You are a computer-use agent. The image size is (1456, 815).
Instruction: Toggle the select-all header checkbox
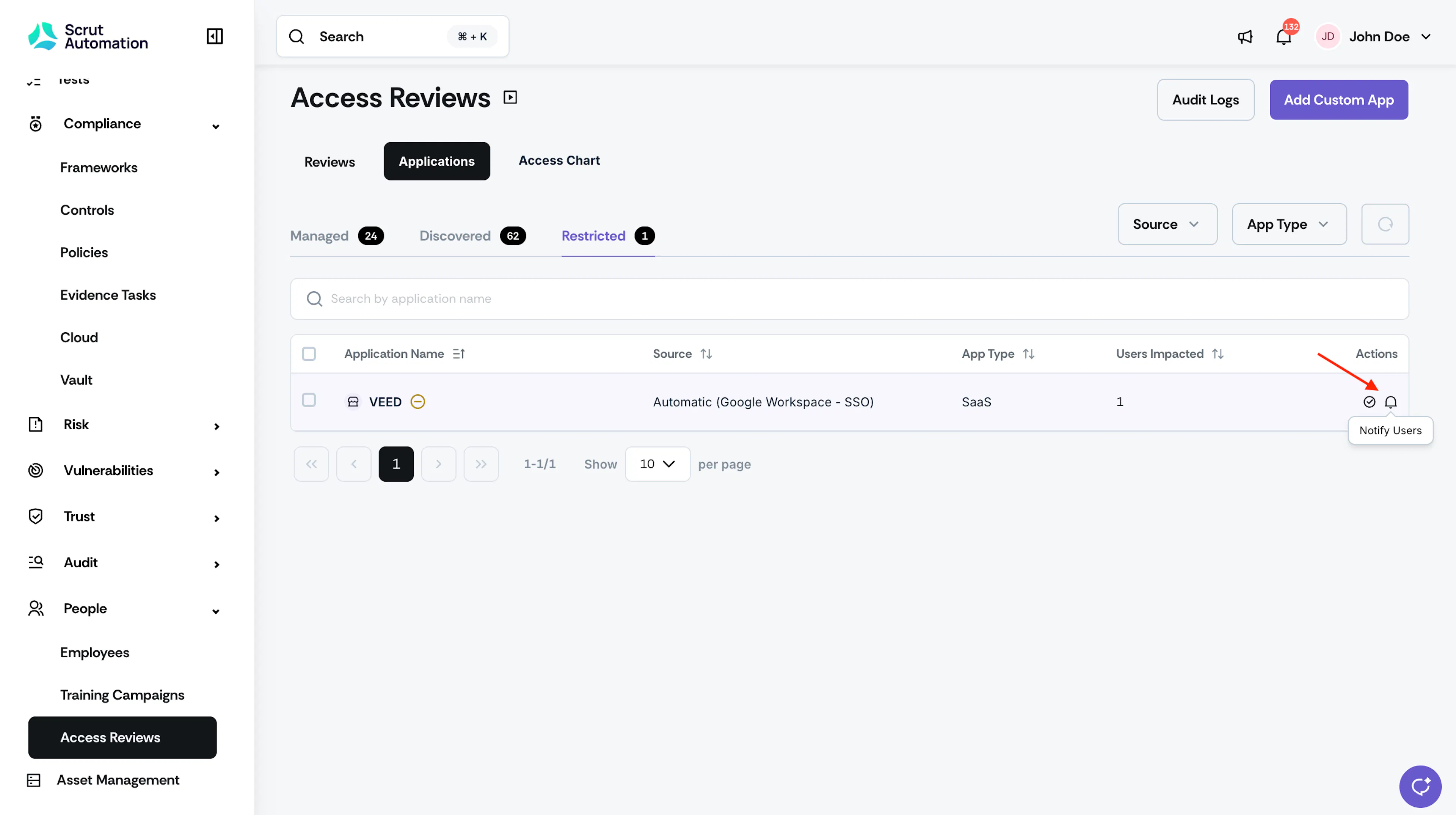(309, 354)
